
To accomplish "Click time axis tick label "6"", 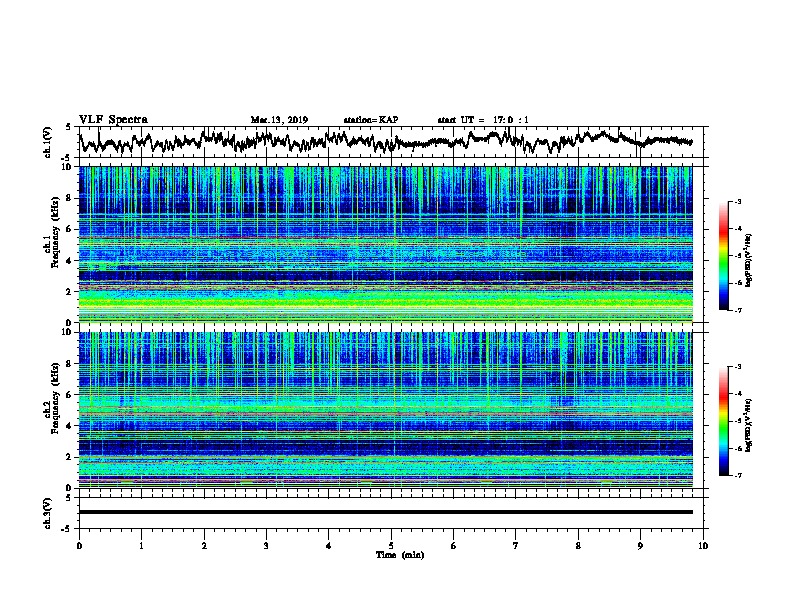I will tap(454, 546).
